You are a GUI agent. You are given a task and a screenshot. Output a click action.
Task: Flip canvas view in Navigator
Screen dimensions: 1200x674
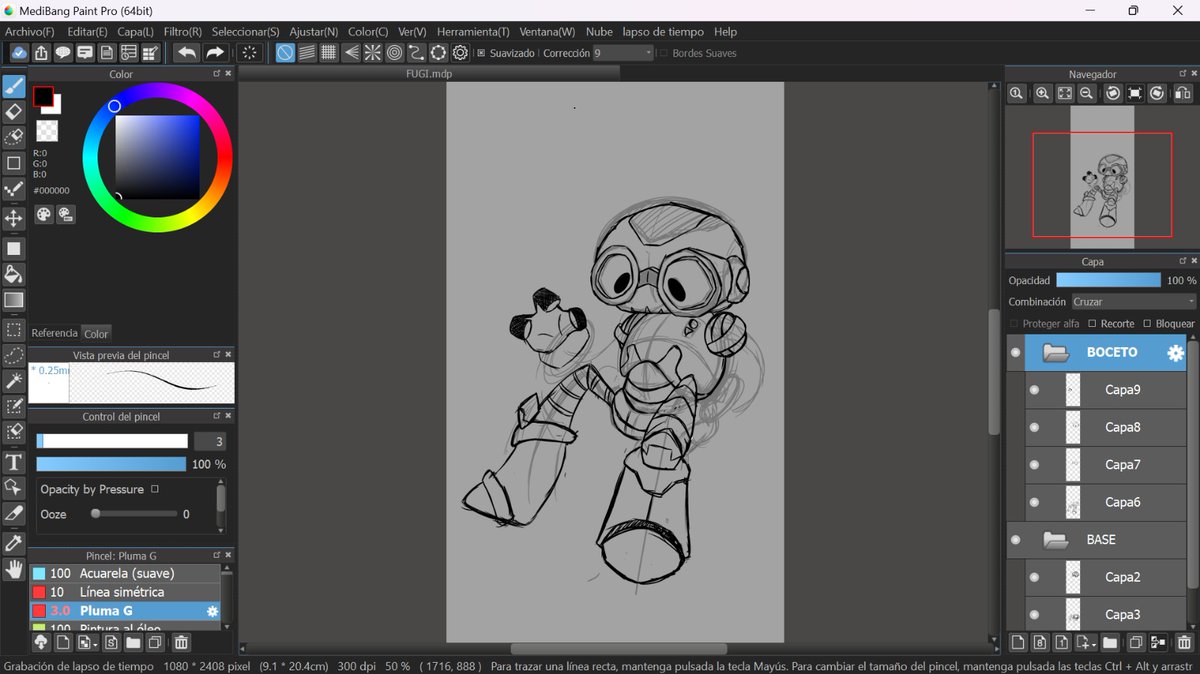click(x=1183, y=93)
